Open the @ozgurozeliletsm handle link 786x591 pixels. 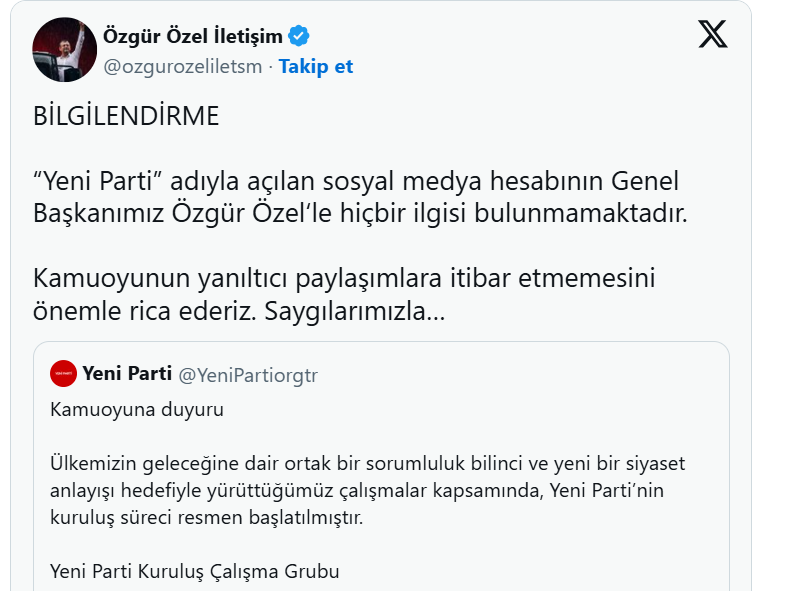pyautogui.click(x=183, y=66)
